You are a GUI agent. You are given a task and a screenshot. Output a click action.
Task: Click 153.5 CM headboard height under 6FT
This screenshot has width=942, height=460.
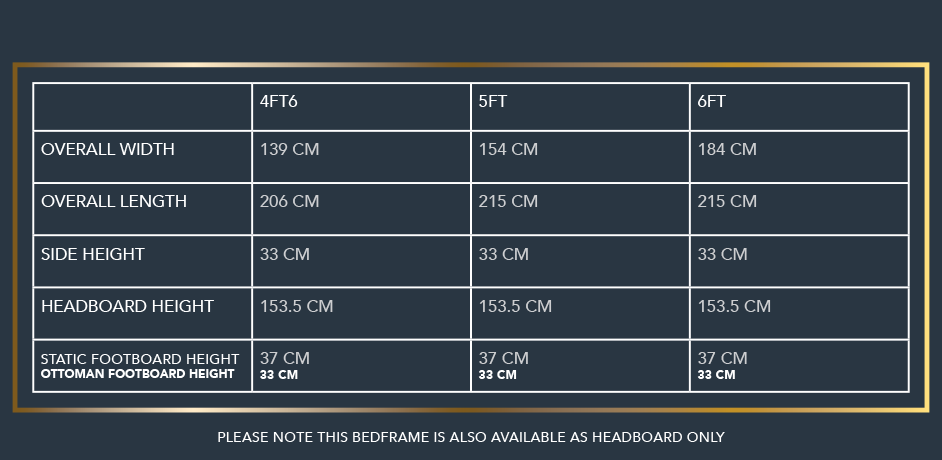[734, 307]
